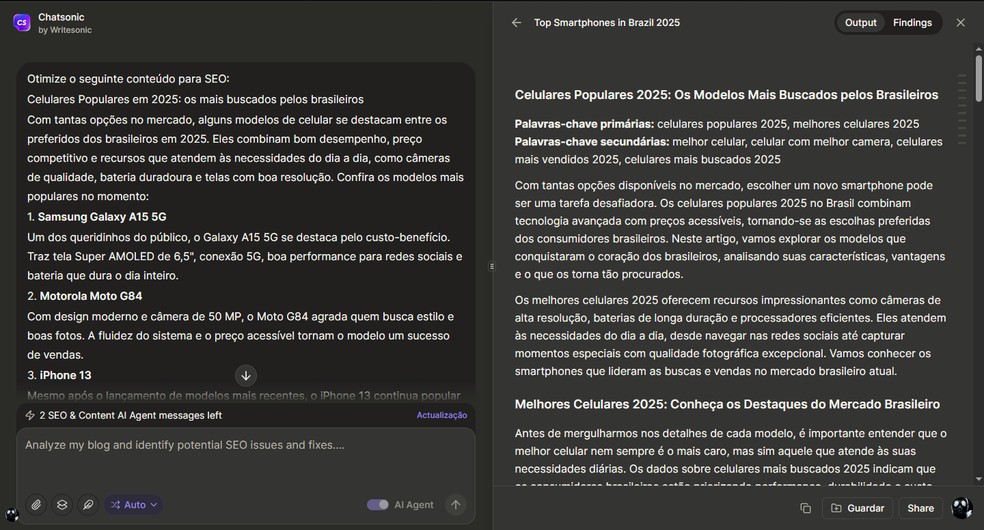The image size is (984, 530).
Task: Click the stacked layers icon in chat input
Action: 62,504
